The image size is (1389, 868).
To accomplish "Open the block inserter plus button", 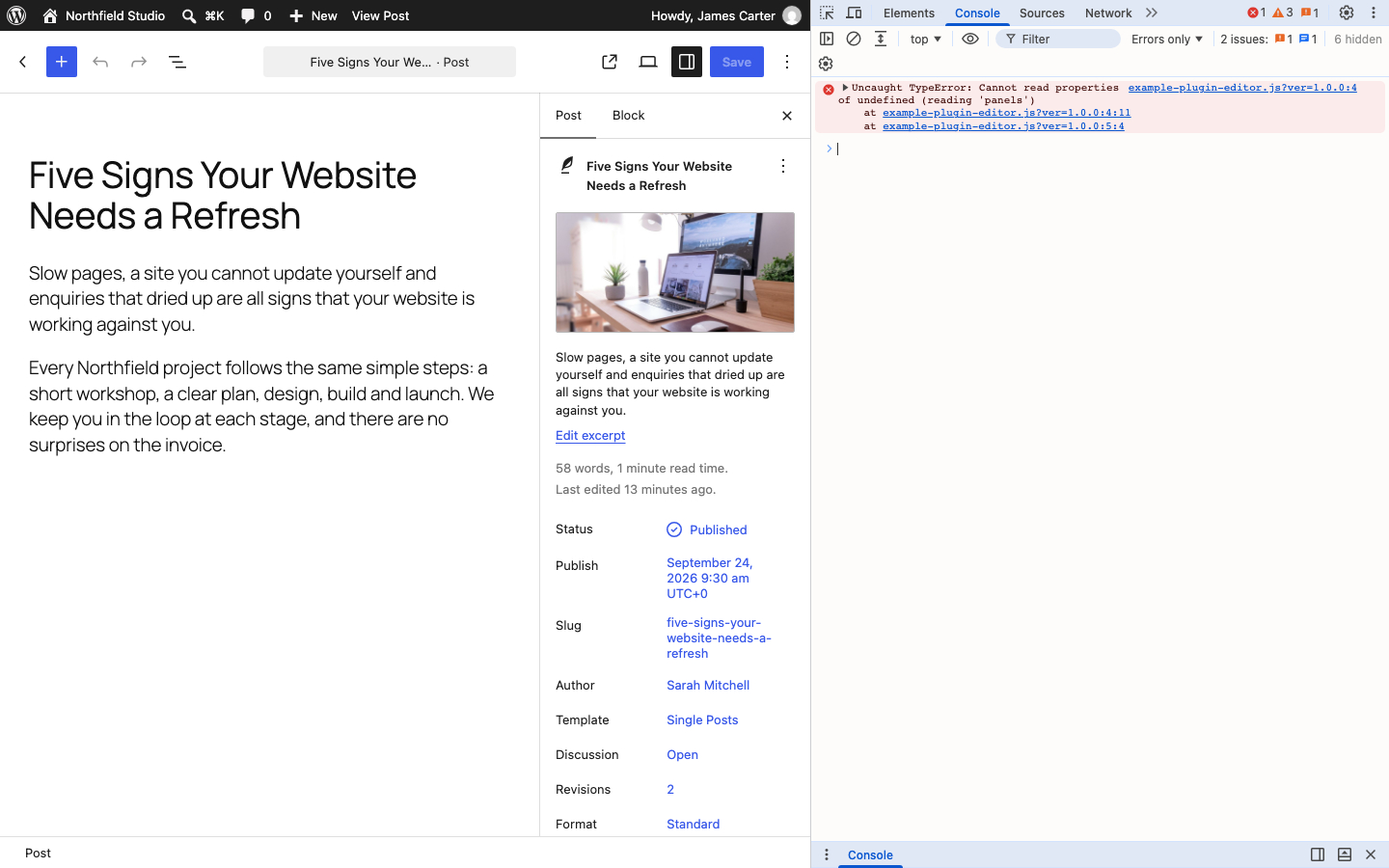I will (x=62, y=62).
